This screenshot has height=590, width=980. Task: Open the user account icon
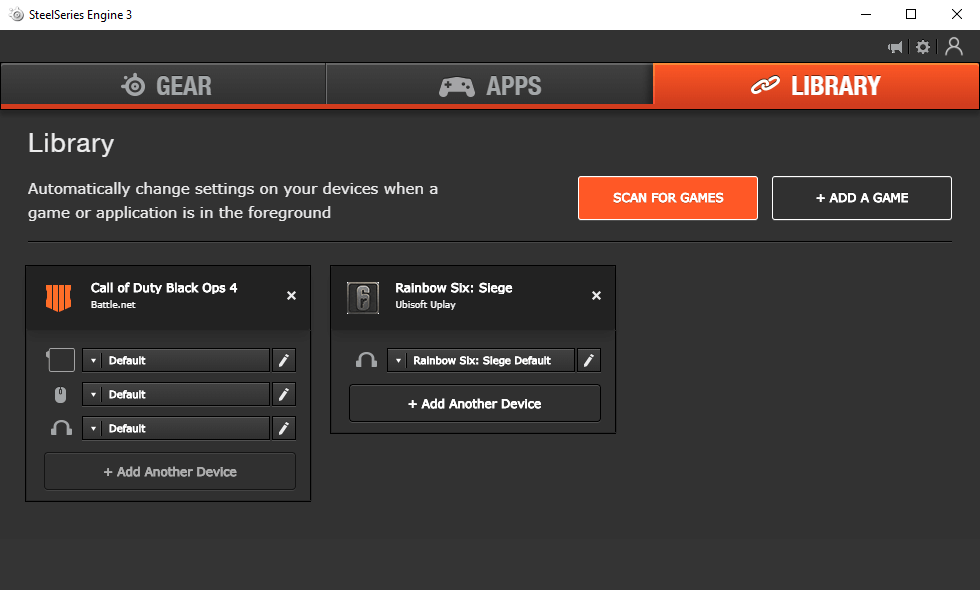[x=954, y=46]
